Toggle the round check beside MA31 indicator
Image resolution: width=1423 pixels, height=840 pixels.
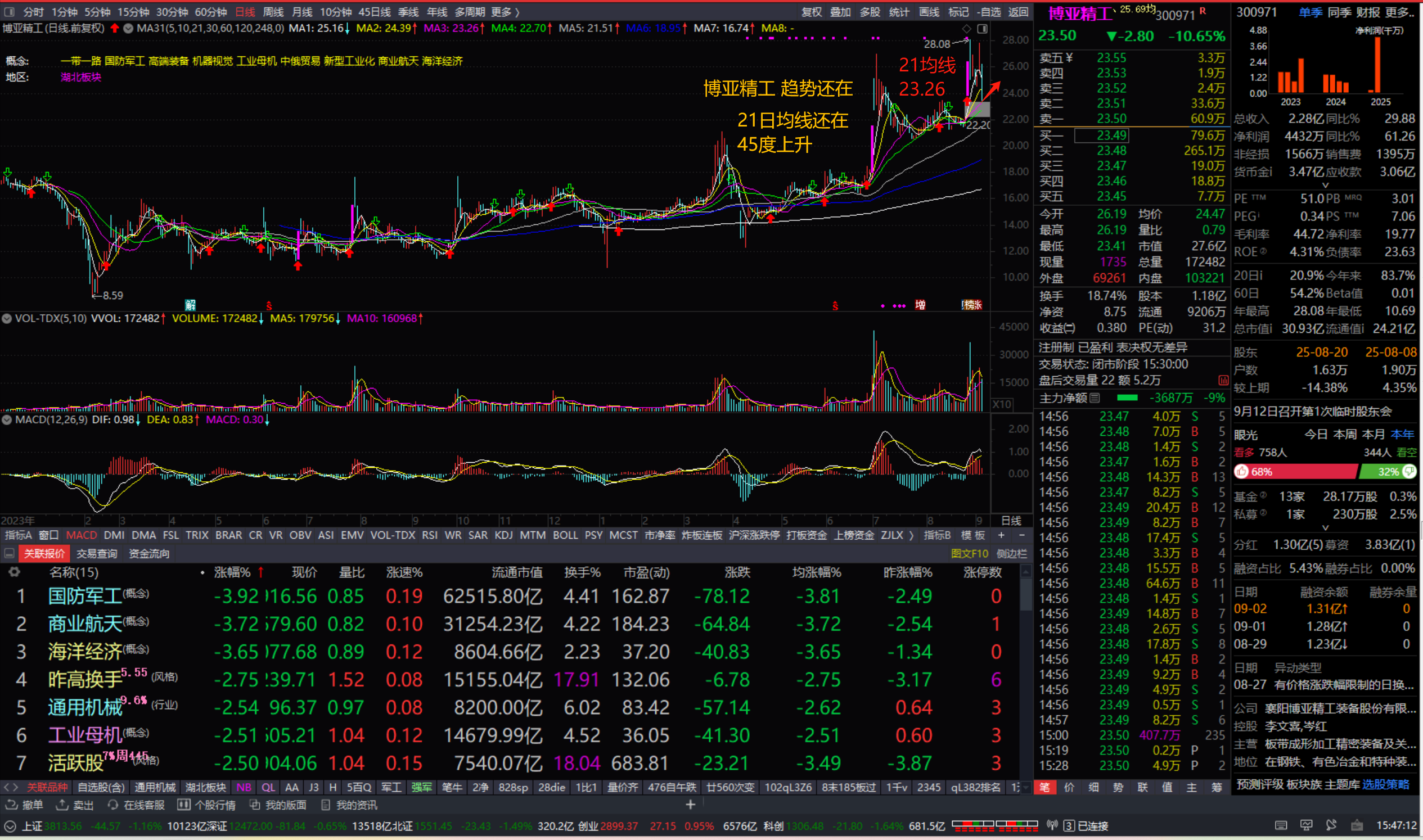[x=129, y=28]
